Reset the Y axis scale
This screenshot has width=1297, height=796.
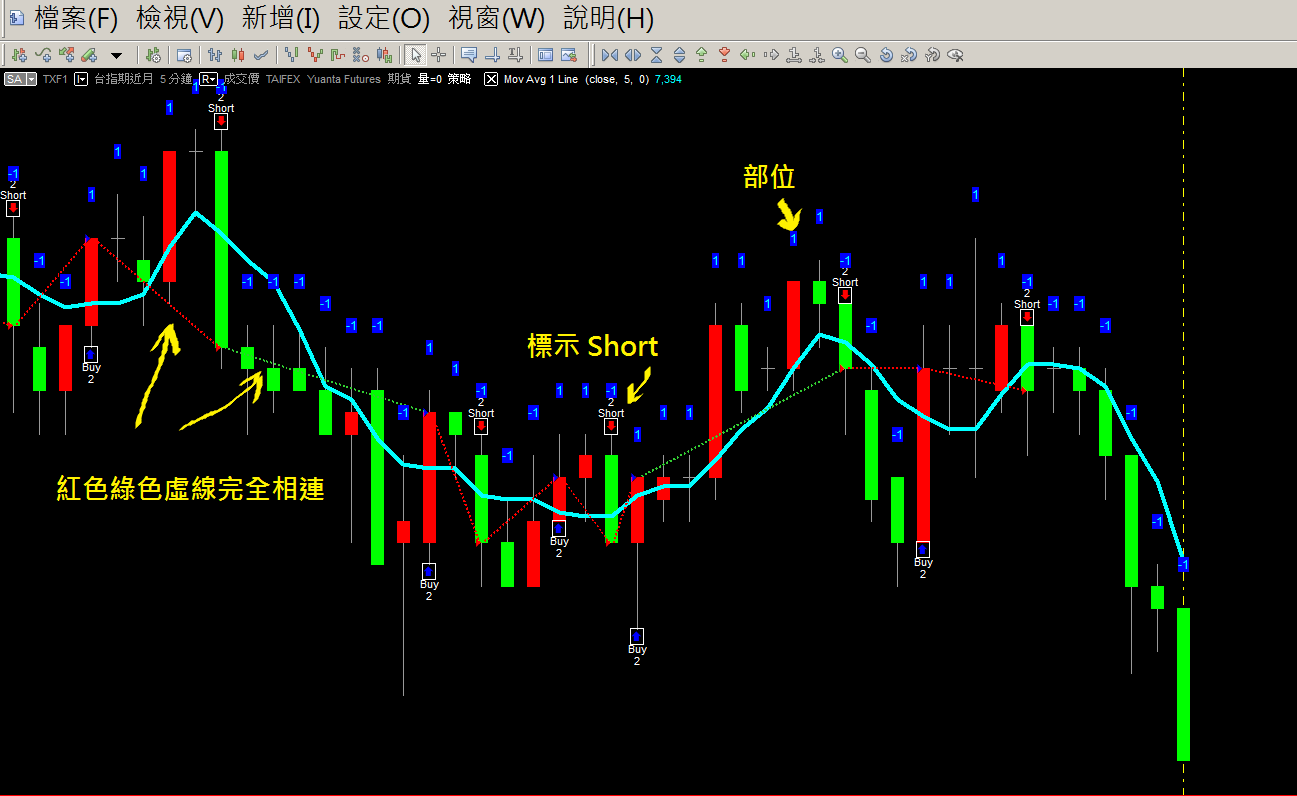932,55
